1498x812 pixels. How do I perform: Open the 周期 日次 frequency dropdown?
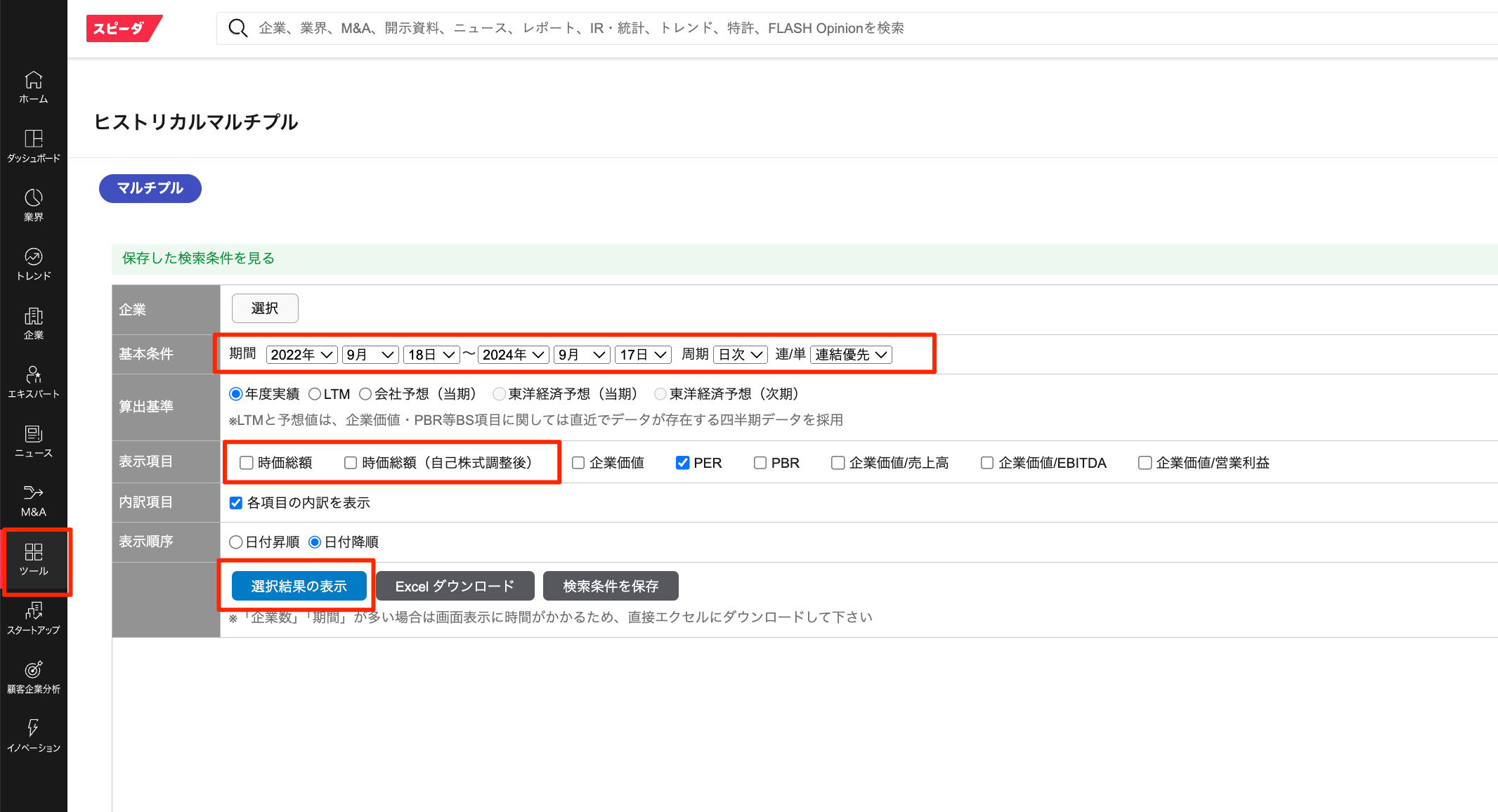(x=740, y=355)
